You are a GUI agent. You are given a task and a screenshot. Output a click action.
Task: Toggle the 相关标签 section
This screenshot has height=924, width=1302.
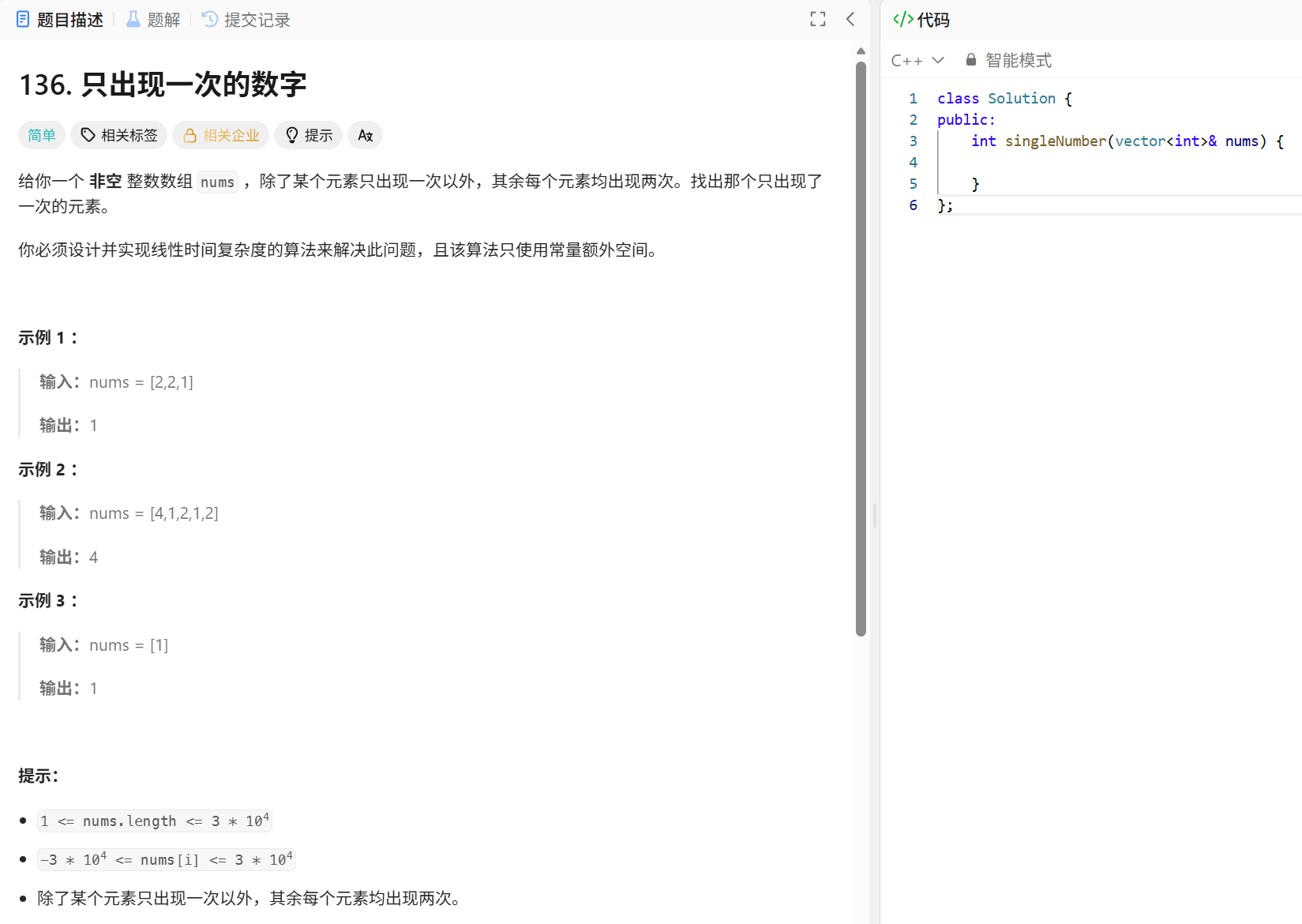click(x=118, y=135)
